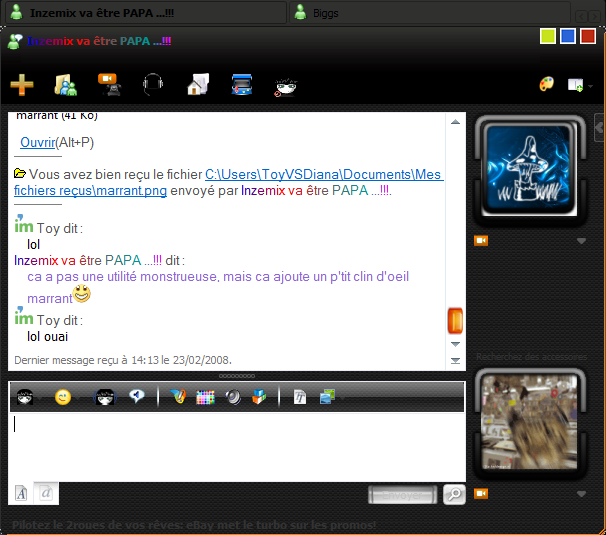Screen dimensions: 606x535
Task: Select the yellow smiley emoticon button
Action: pyautogui.click(x=63, y=397)
